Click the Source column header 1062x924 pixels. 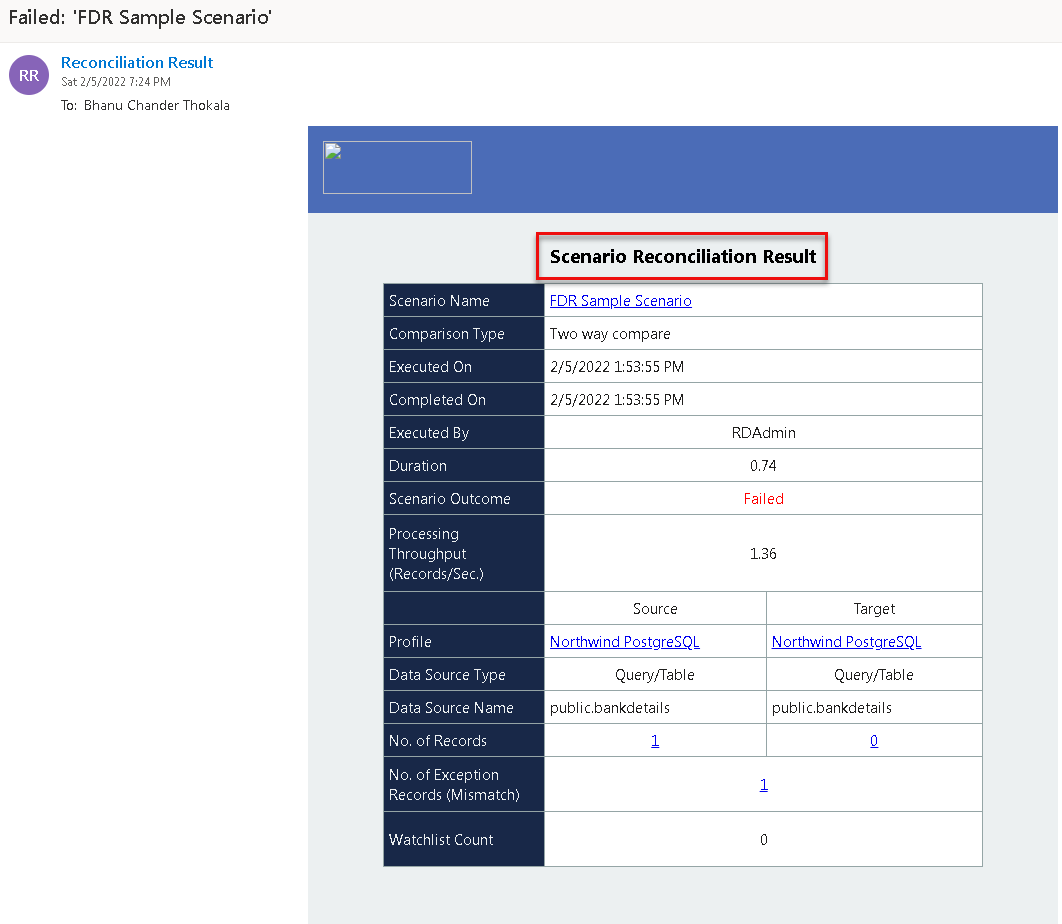click(x=655, y=609)
